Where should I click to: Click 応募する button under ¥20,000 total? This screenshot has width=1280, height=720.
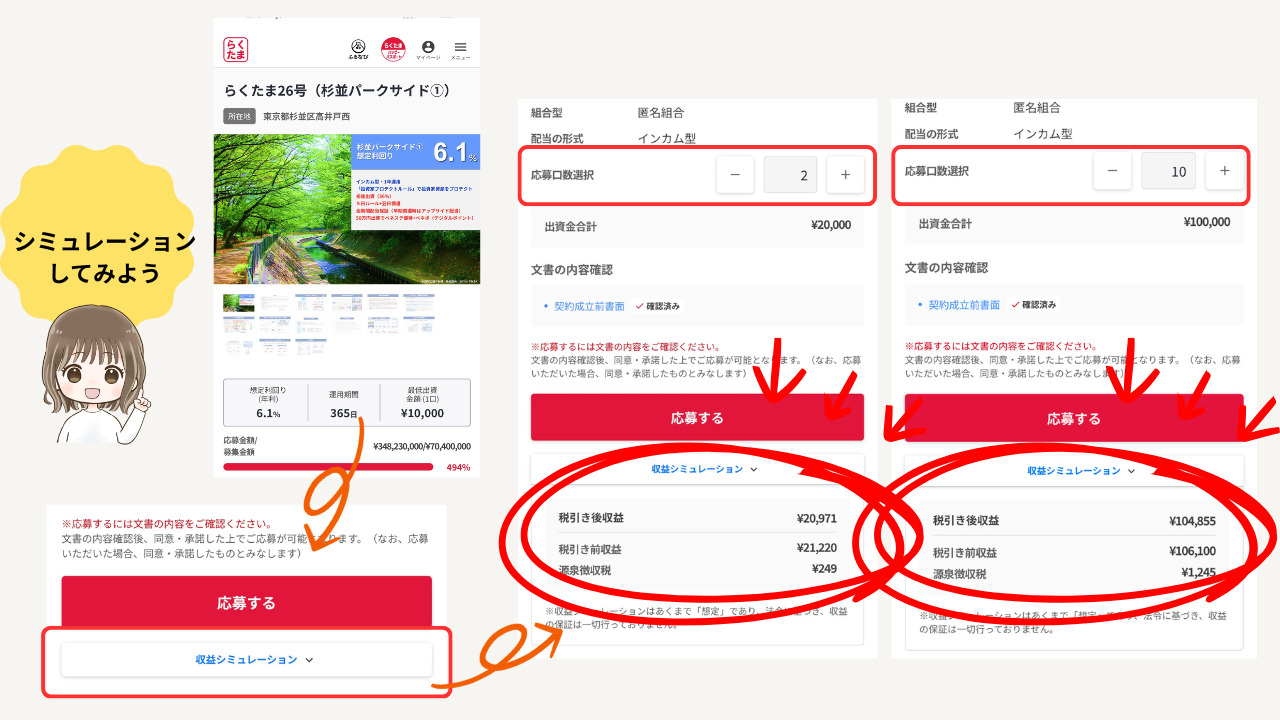697,418
